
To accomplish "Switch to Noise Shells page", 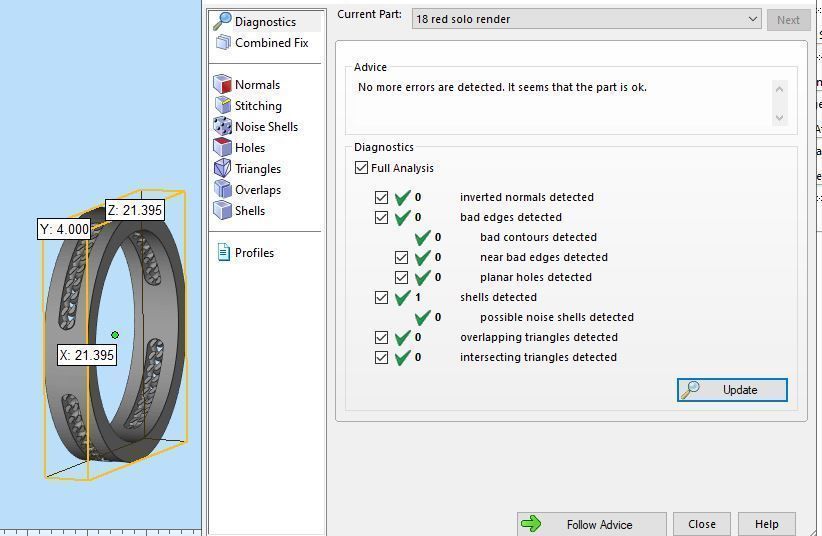I will point(266,126).
